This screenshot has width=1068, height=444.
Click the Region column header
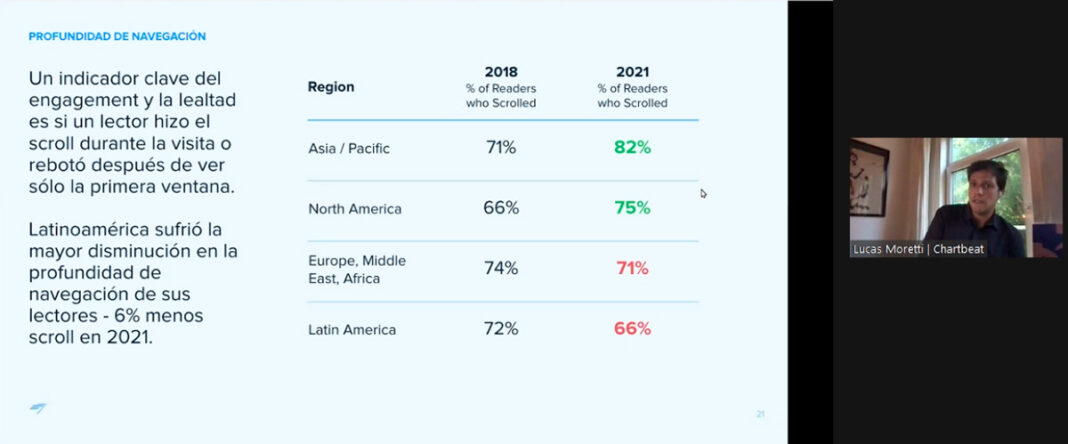[x=331, y=87]
